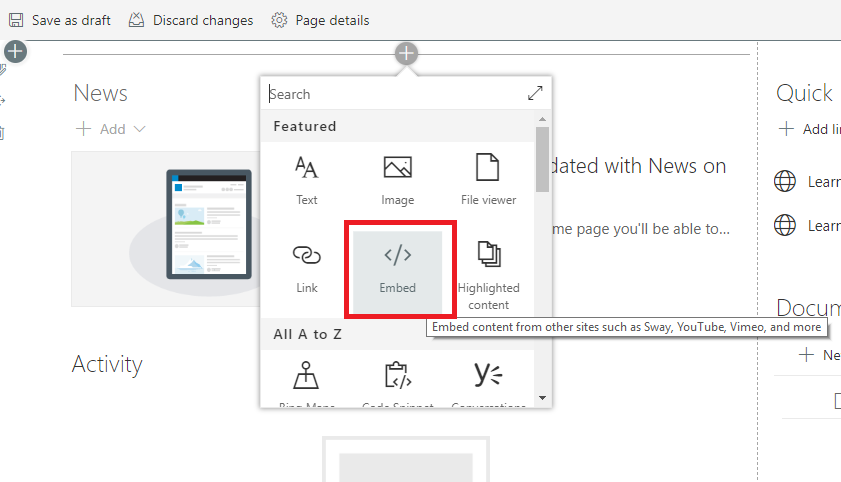Click New in the Documents section
This screenshot has height=482, width=841.
819,355
